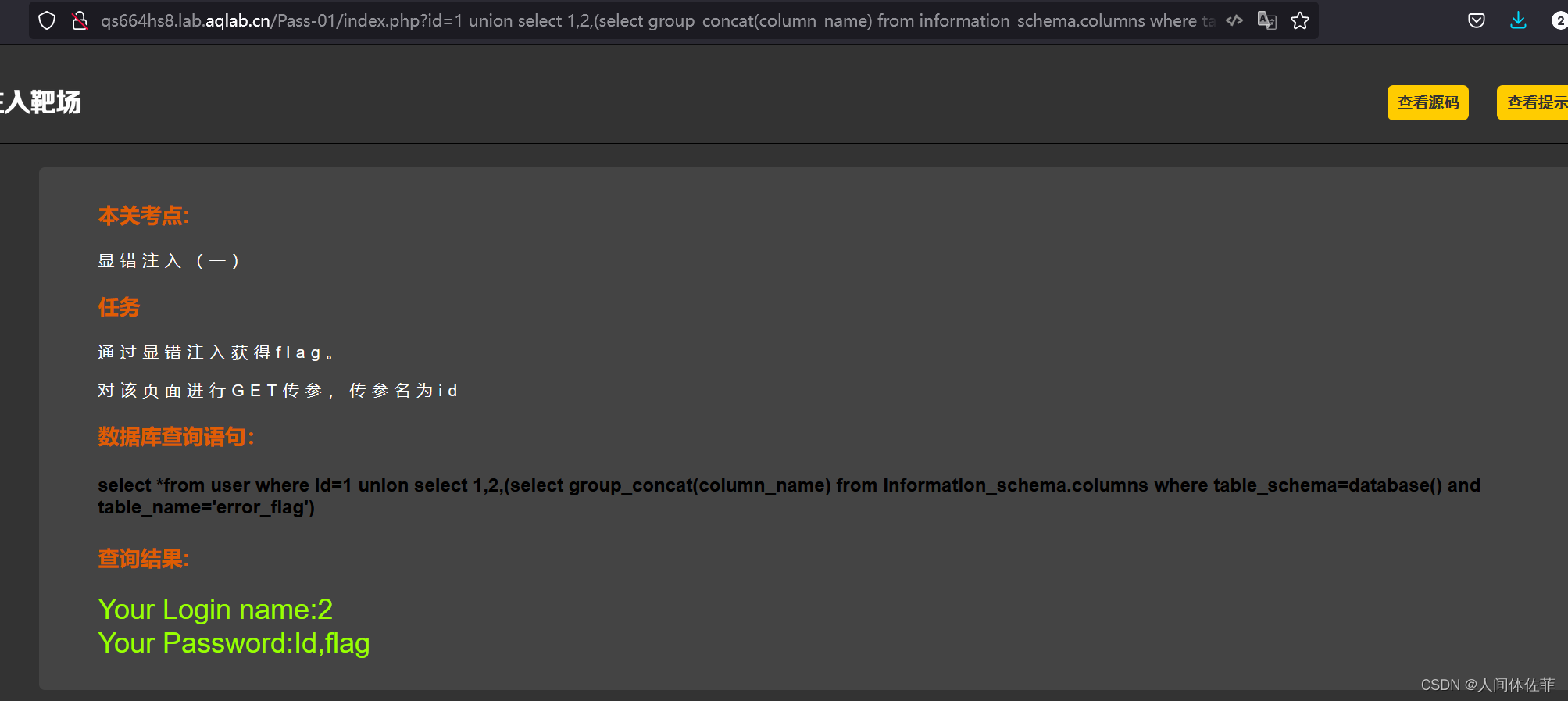
Task: Select the 任务 heading
Action: (119, 307)
